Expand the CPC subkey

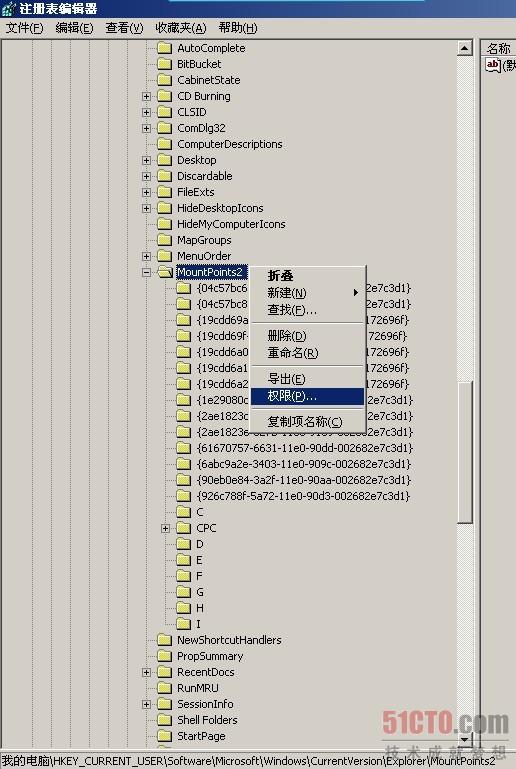pyautogui.click(x=165, y=528)
